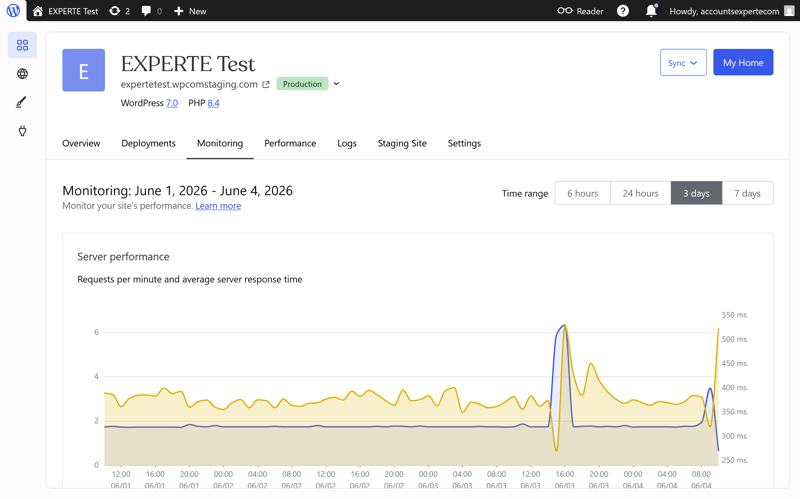Click the 550 ms axis label
Viewport: 800px width, 499px height.
click(734, 315)
